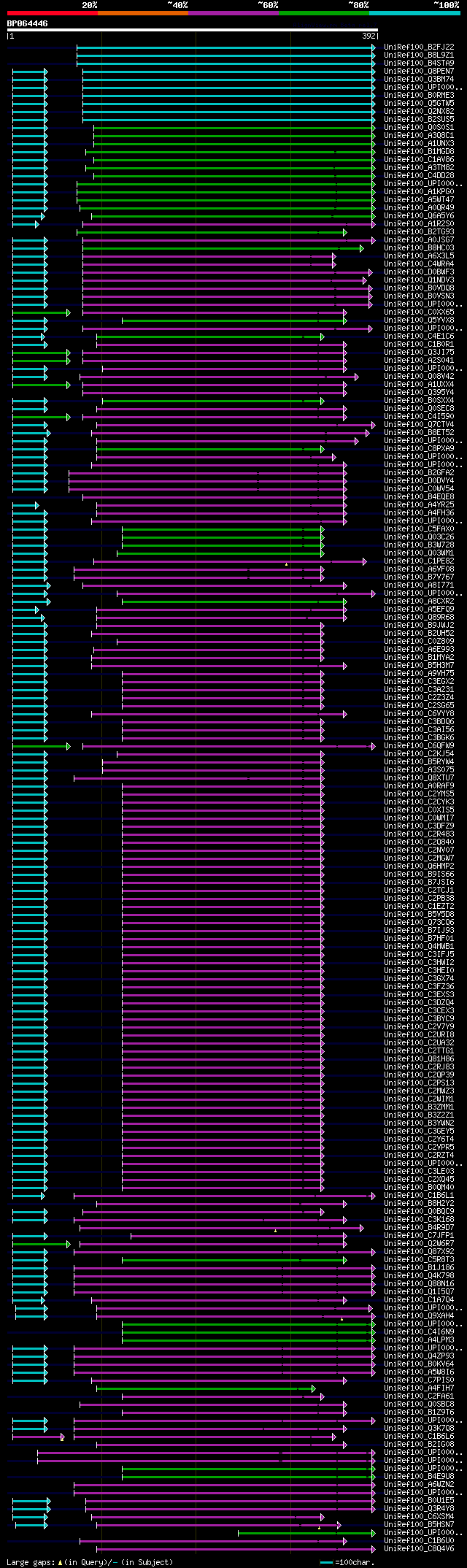The image size is (467, 1568).
Task: Select UniRef100_B2TG93 label
Action: tap(419, 231)
